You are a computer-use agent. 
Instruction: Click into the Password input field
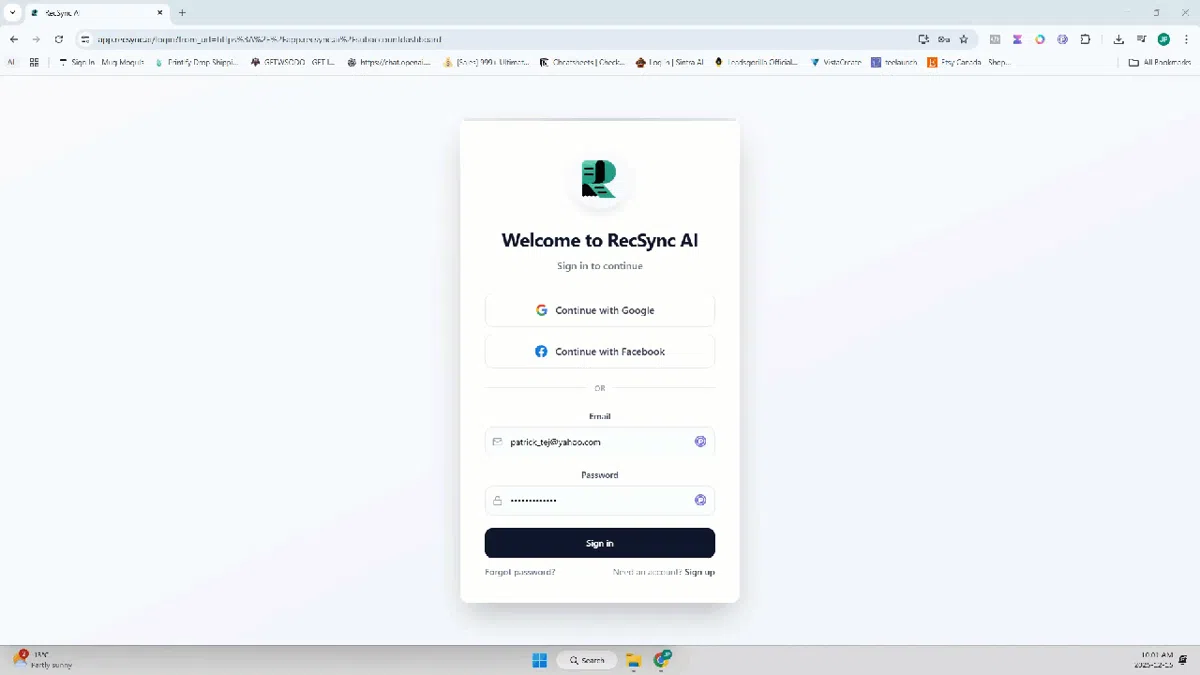600,500
